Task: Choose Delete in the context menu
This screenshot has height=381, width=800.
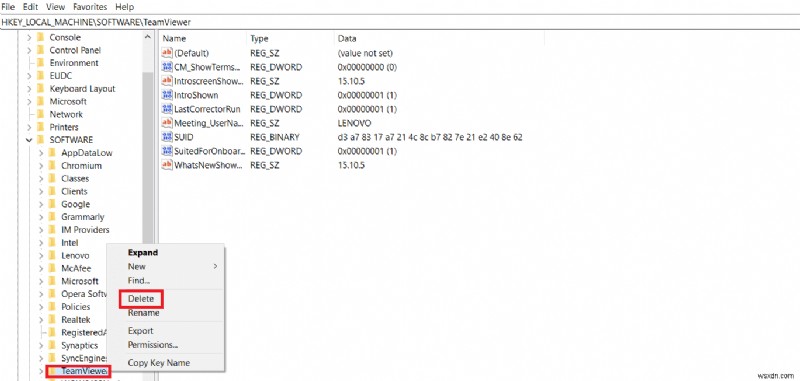Action: point(141,299)
